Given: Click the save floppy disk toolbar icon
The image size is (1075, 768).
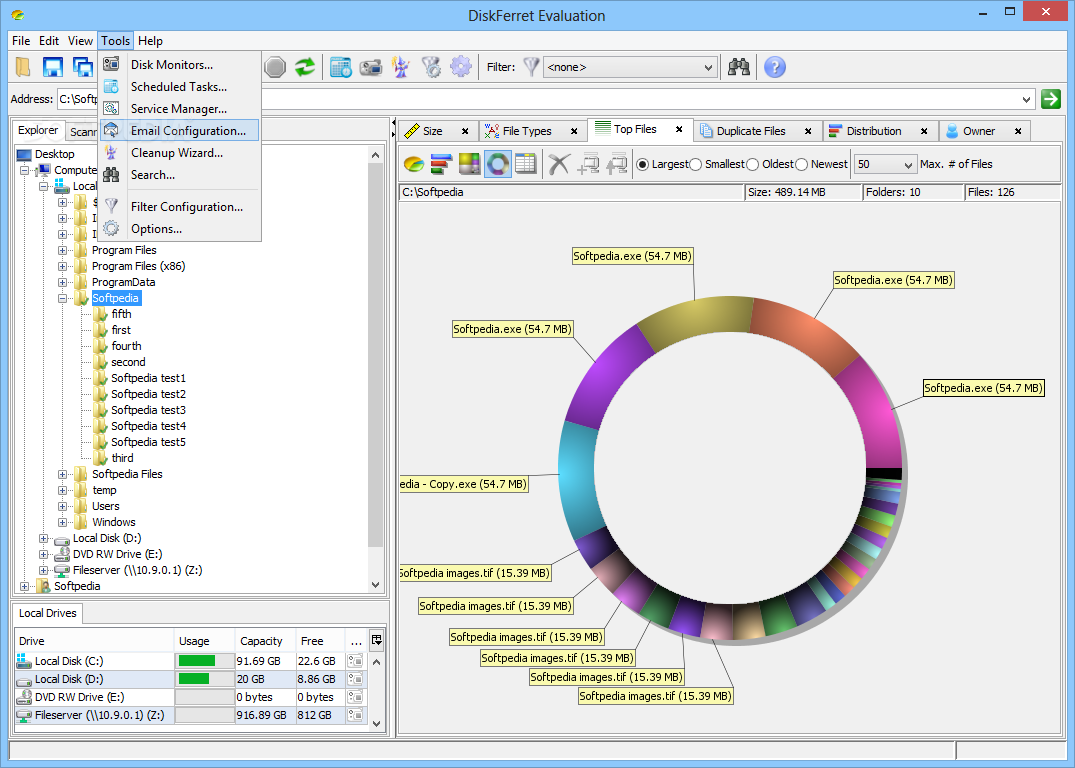Looking at the screenshot, I should [53, 67].
